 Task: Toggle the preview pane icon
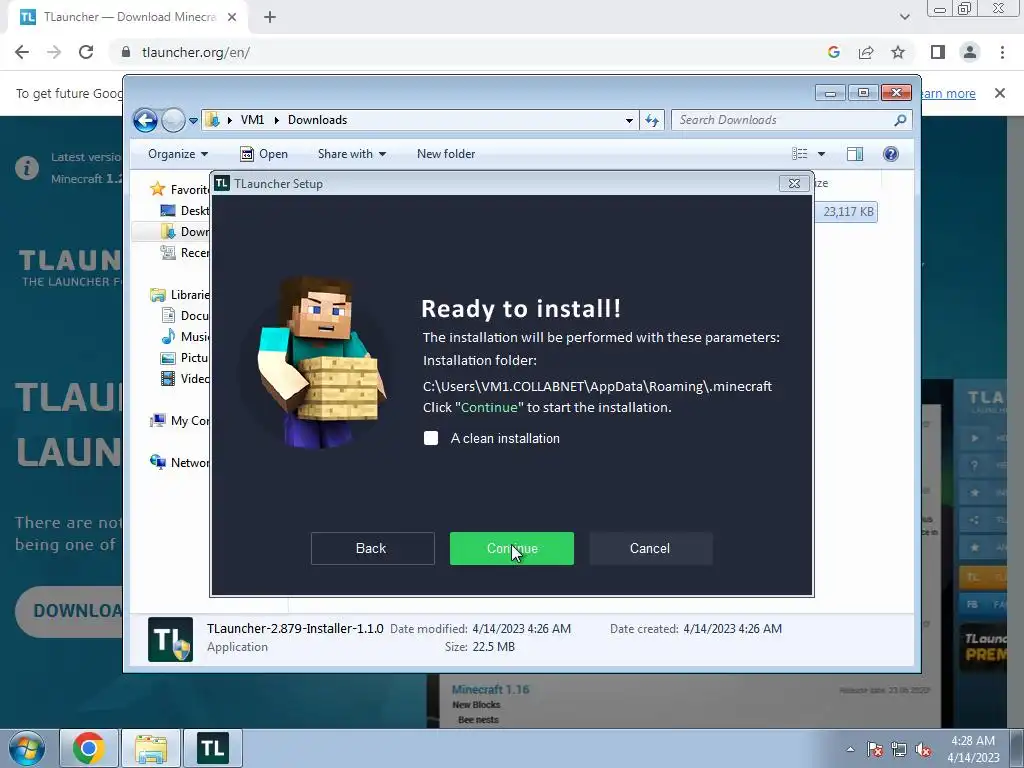[x=855, y=154]
